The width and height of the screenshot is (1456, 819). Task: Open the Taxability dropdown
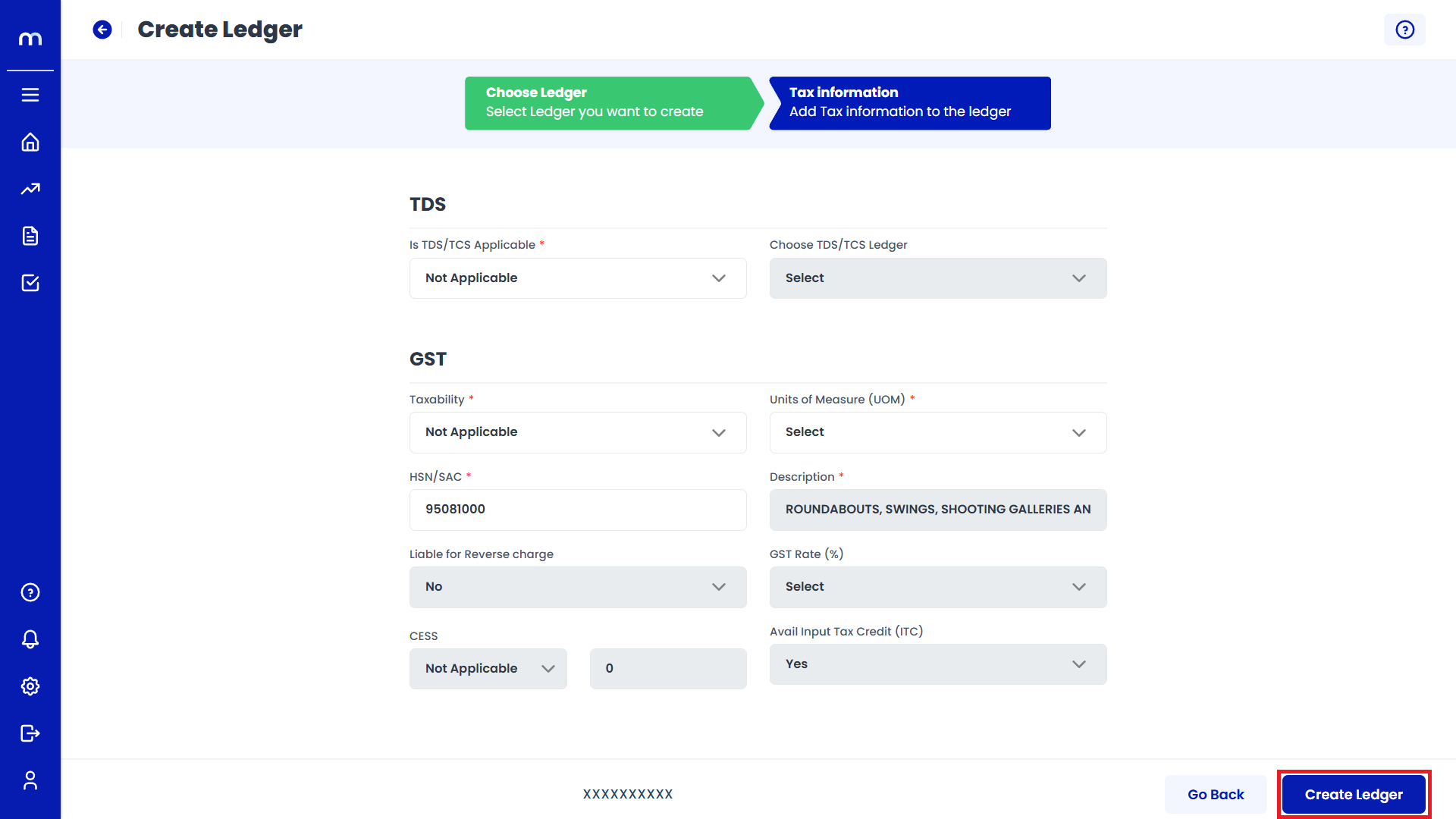click(x=578, y=432)
